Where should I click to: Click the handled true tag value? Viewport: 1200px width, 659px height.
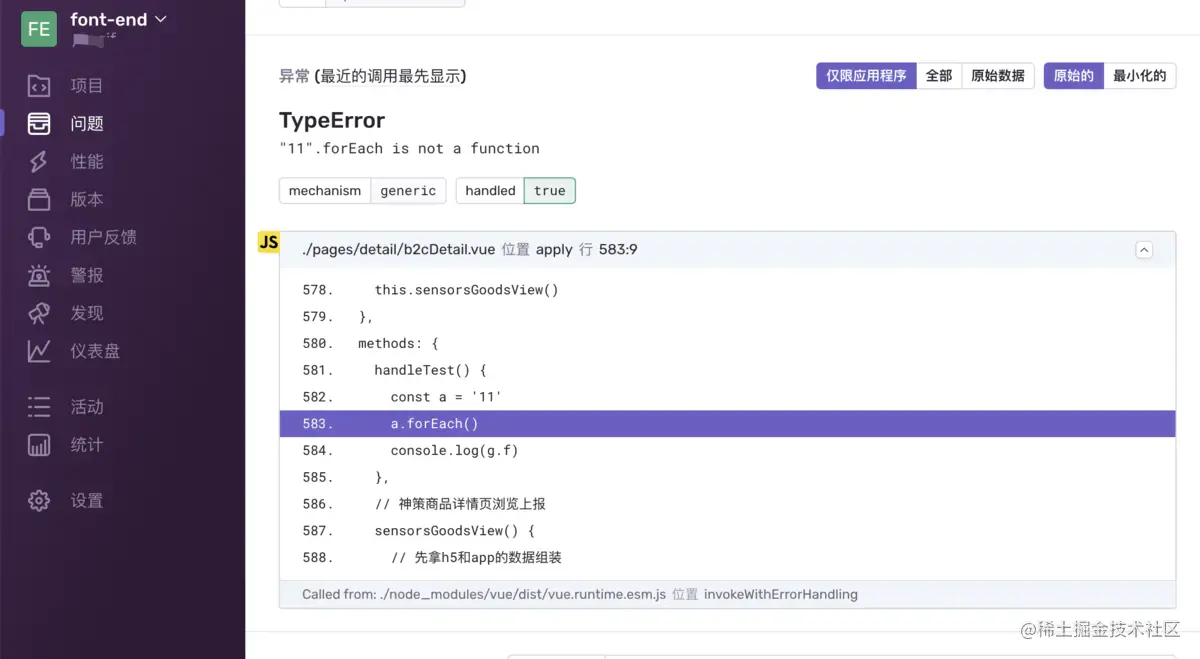(x=550, y=191)
